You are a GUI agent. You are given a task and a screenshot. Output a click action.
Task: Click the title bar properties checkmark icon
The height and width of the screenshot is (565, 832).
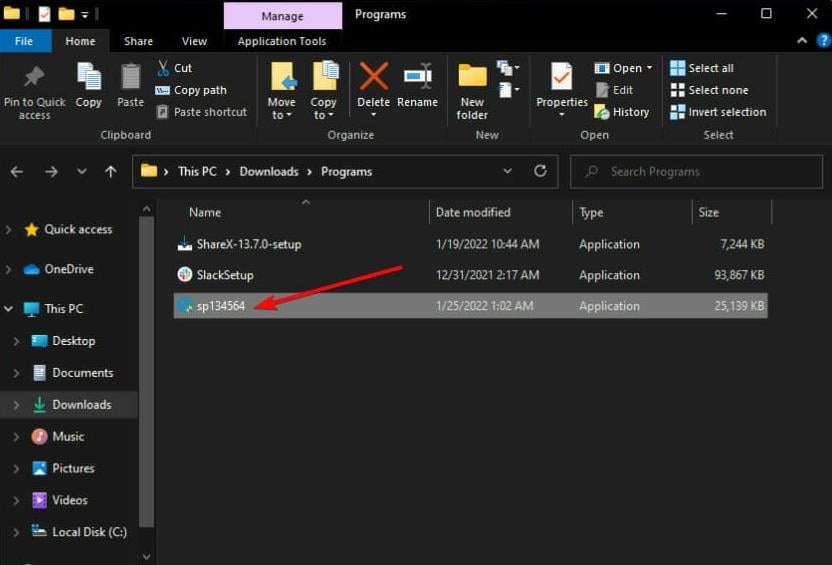[45, 14]
